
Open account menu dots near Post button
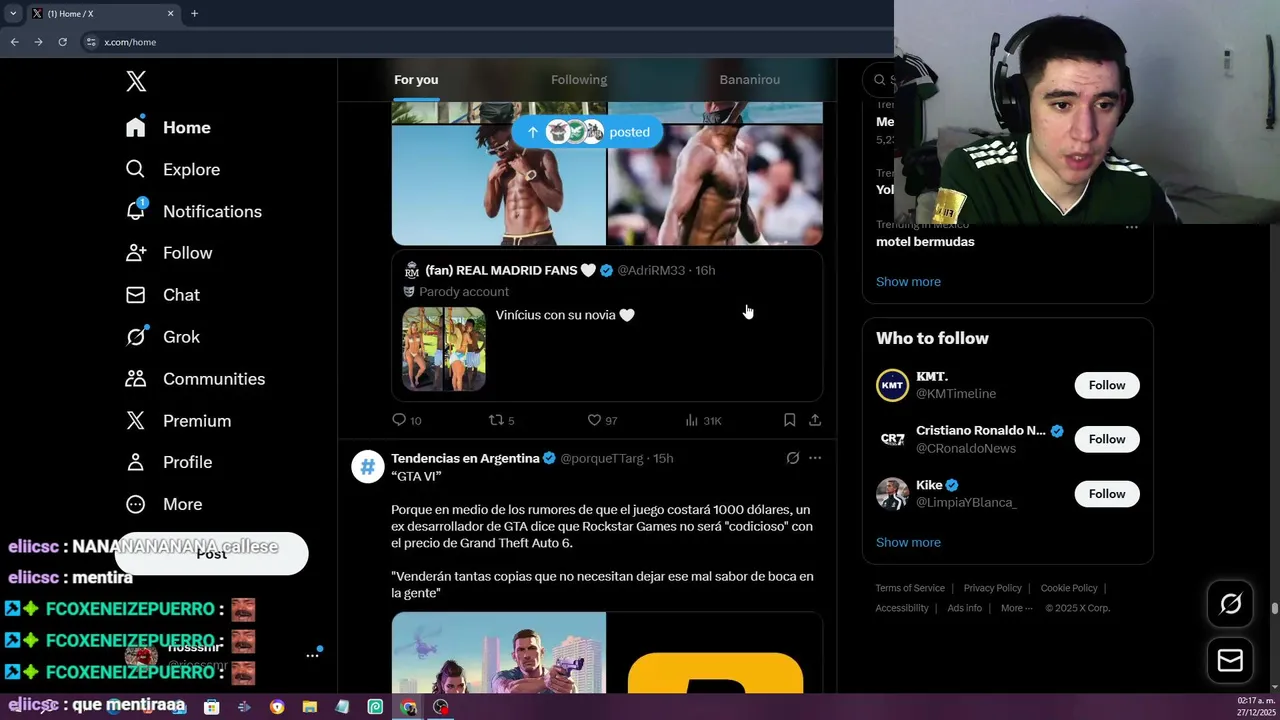(312, 655)
